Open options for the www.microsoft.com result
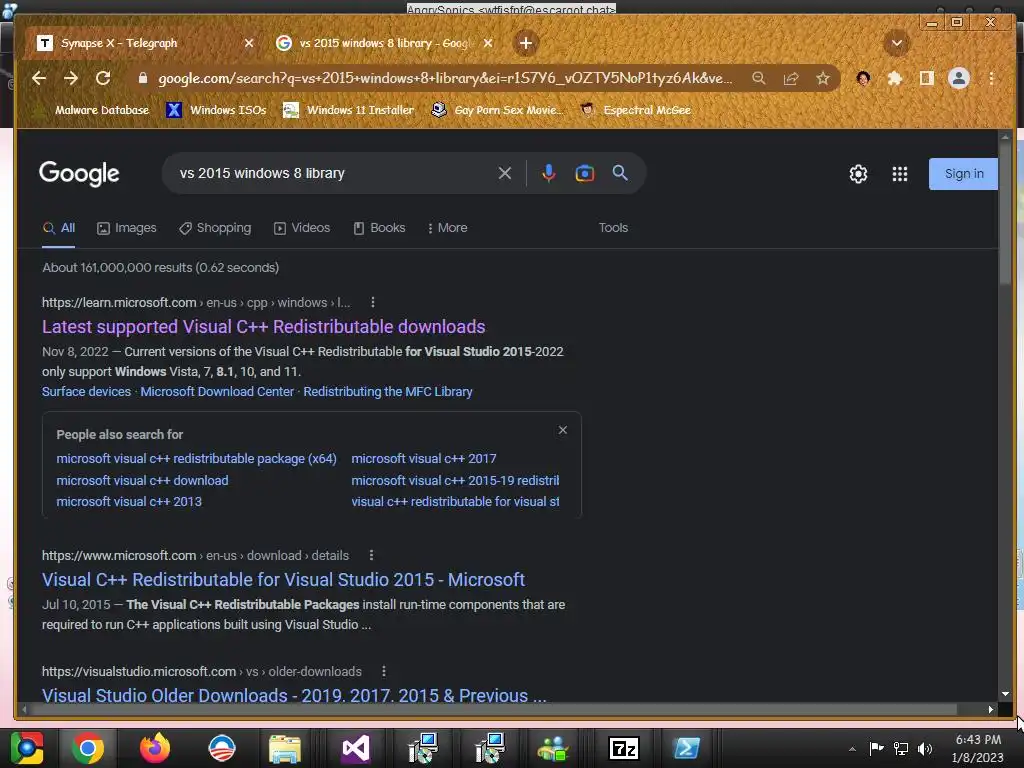1024x768 pixels. (x=371, y=555)
